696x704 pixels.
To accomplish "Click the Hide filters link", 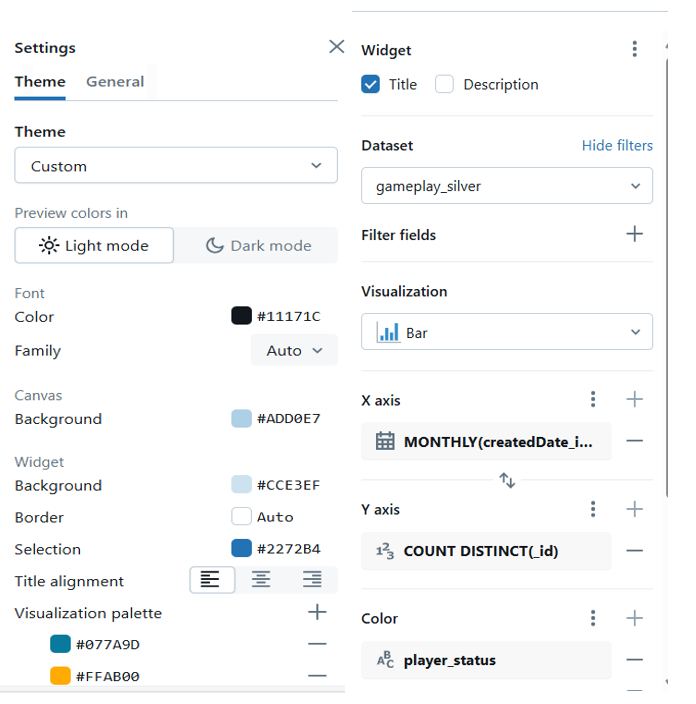I will pyautogui.click(x=617, y=145).
